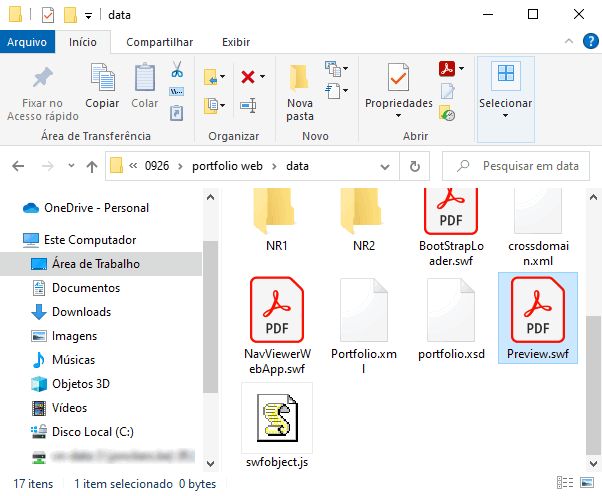Open the Arquivo menu tab
602x496 pixels.
tap(27, 42)
